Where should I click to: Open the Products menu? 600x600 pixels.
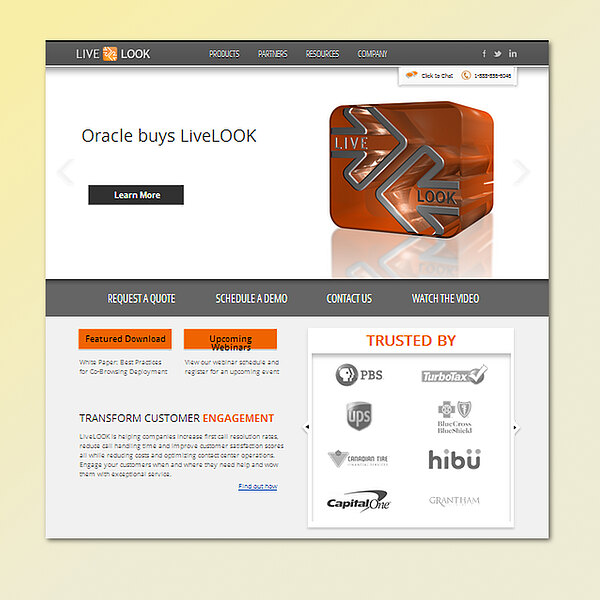pyautogui.click(x=224, y=54)
